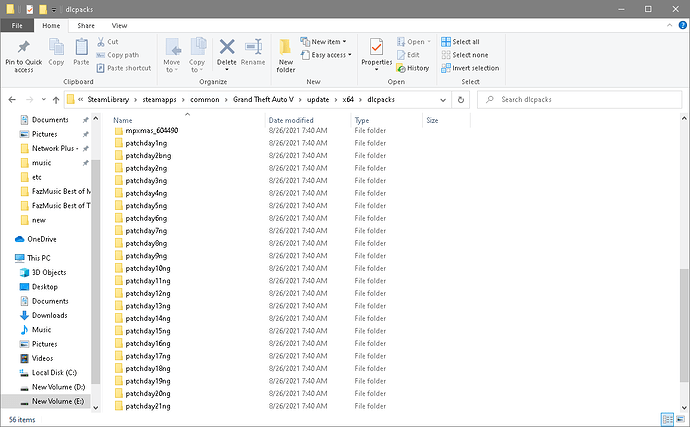690x427 pixels.
Task: Open the New item dropdown
Action: pyautogui.click(x=323, y=42)
